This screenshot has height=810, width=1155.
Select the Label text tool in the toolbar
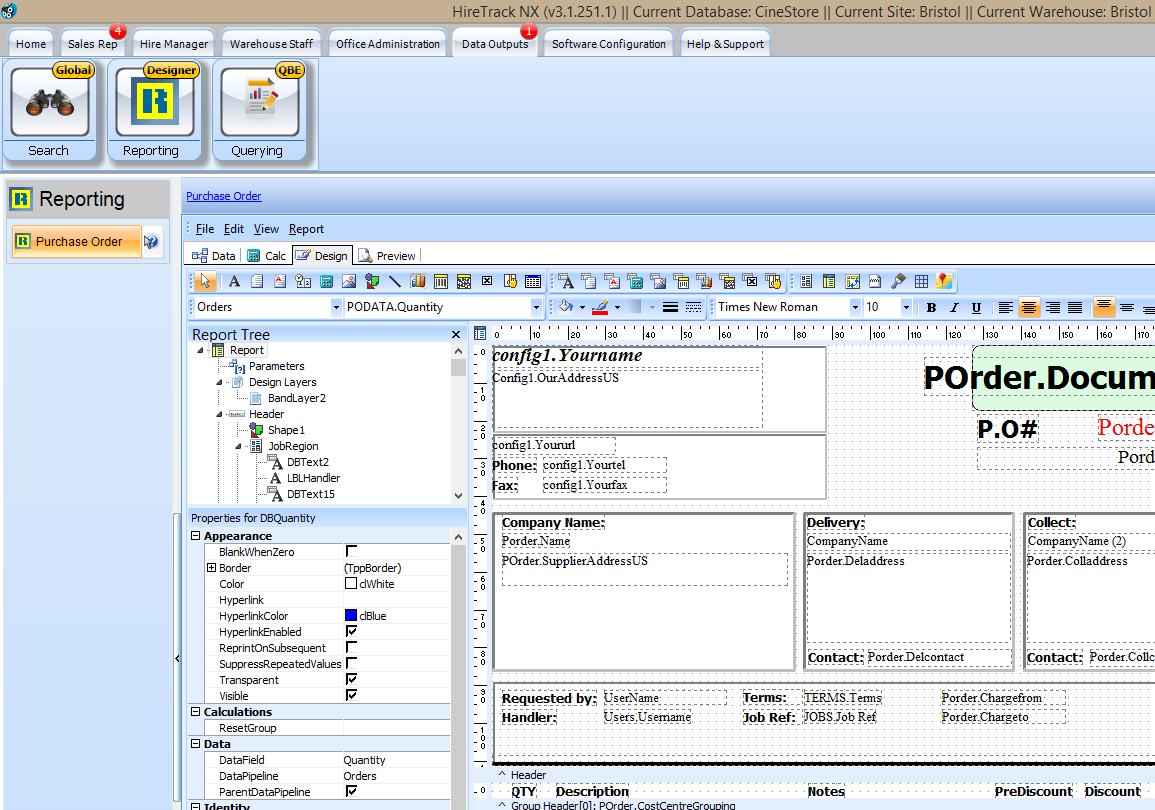(234, 282)
